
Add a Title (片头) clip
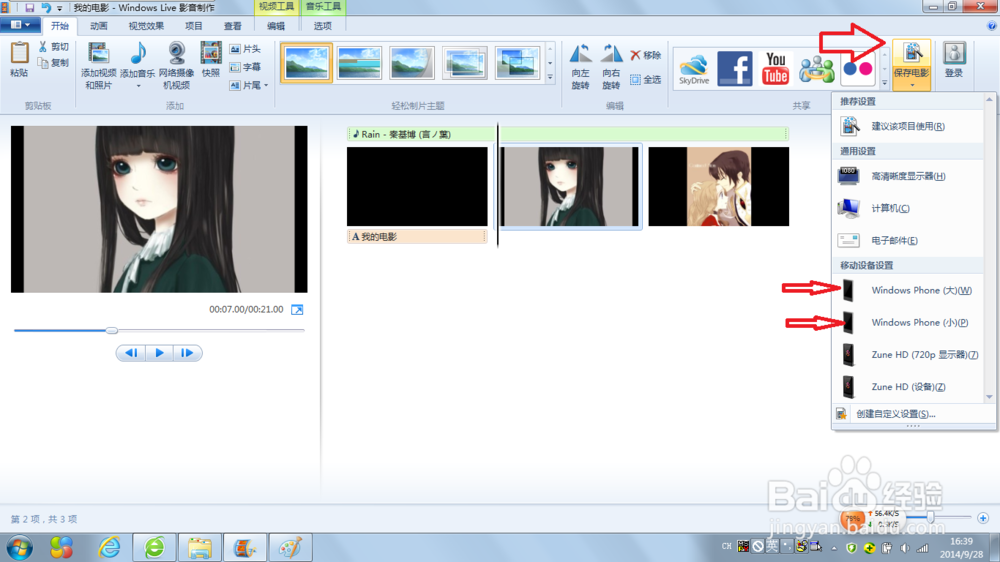click(x=245, y=49)
